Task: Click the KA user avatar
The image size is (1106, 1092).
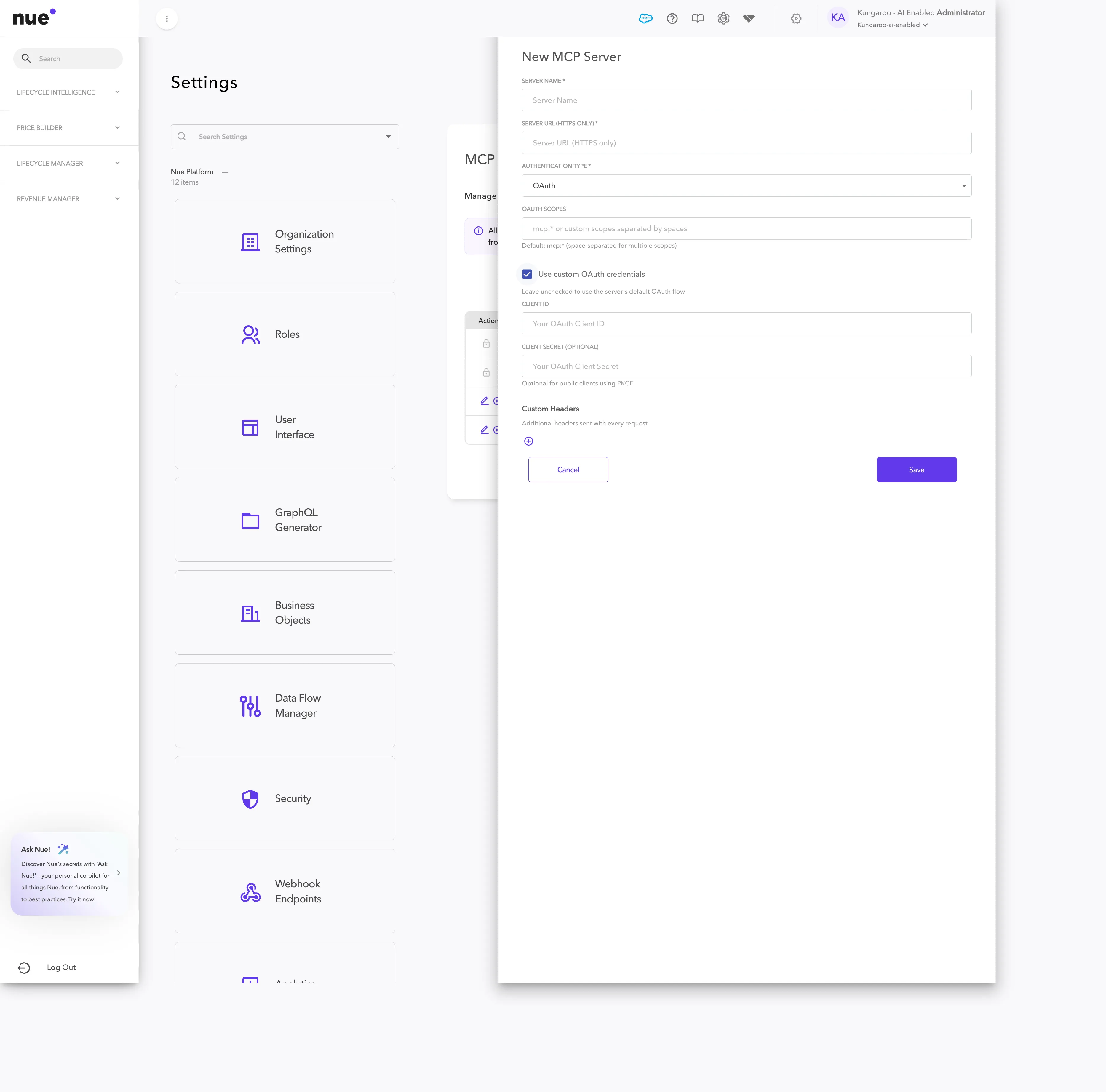Action: (838, 18)
